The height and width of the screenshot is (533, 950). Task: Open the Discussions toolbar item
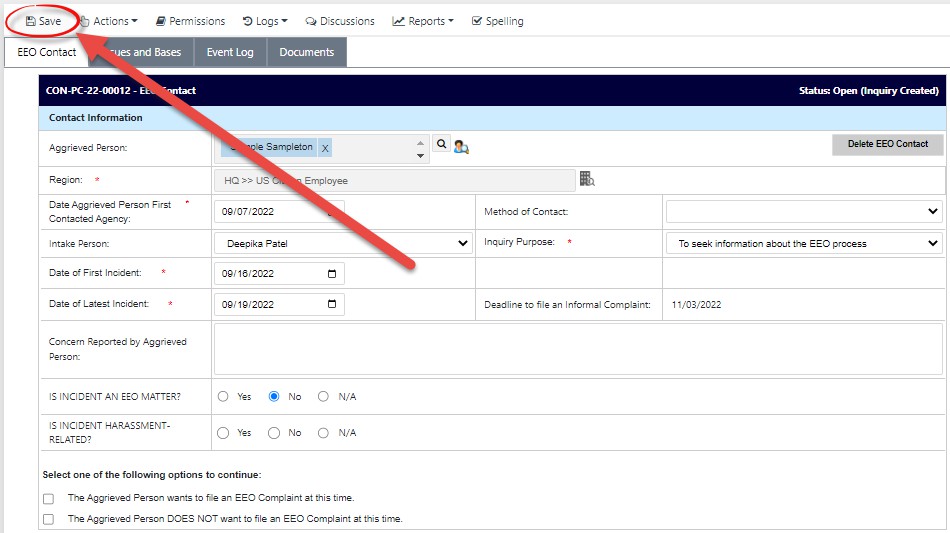pos(340,21)
